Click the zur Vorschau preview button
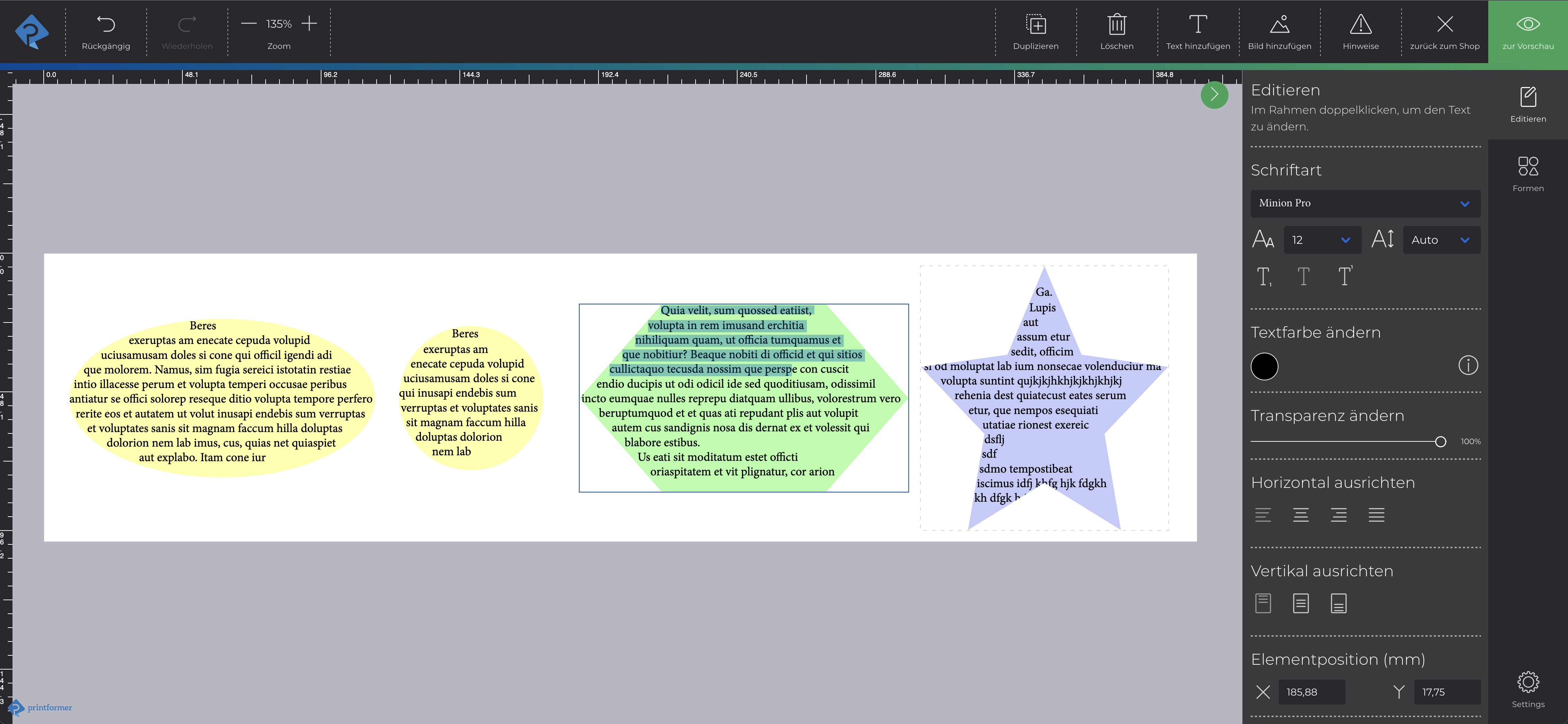 (x=1527, y=32)
